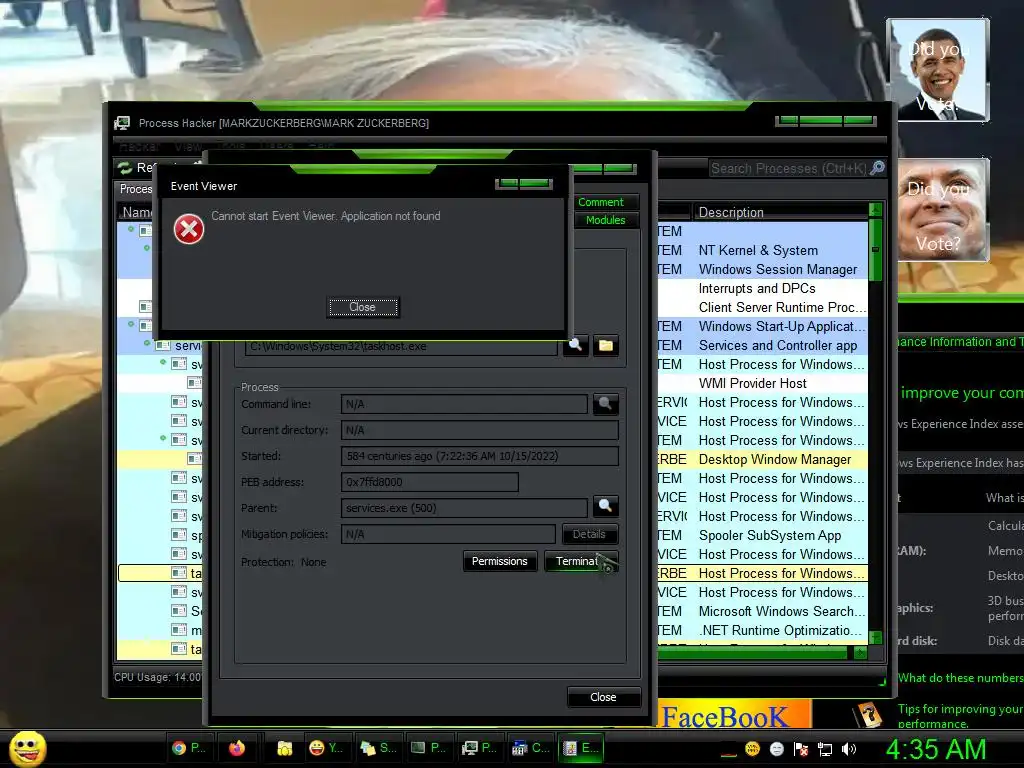Image resolution: width=1024 pixels, height=768 pixels.
Task: Close the taskhost properties dialog
Action: pyautogui.click(x=603, y=697)
